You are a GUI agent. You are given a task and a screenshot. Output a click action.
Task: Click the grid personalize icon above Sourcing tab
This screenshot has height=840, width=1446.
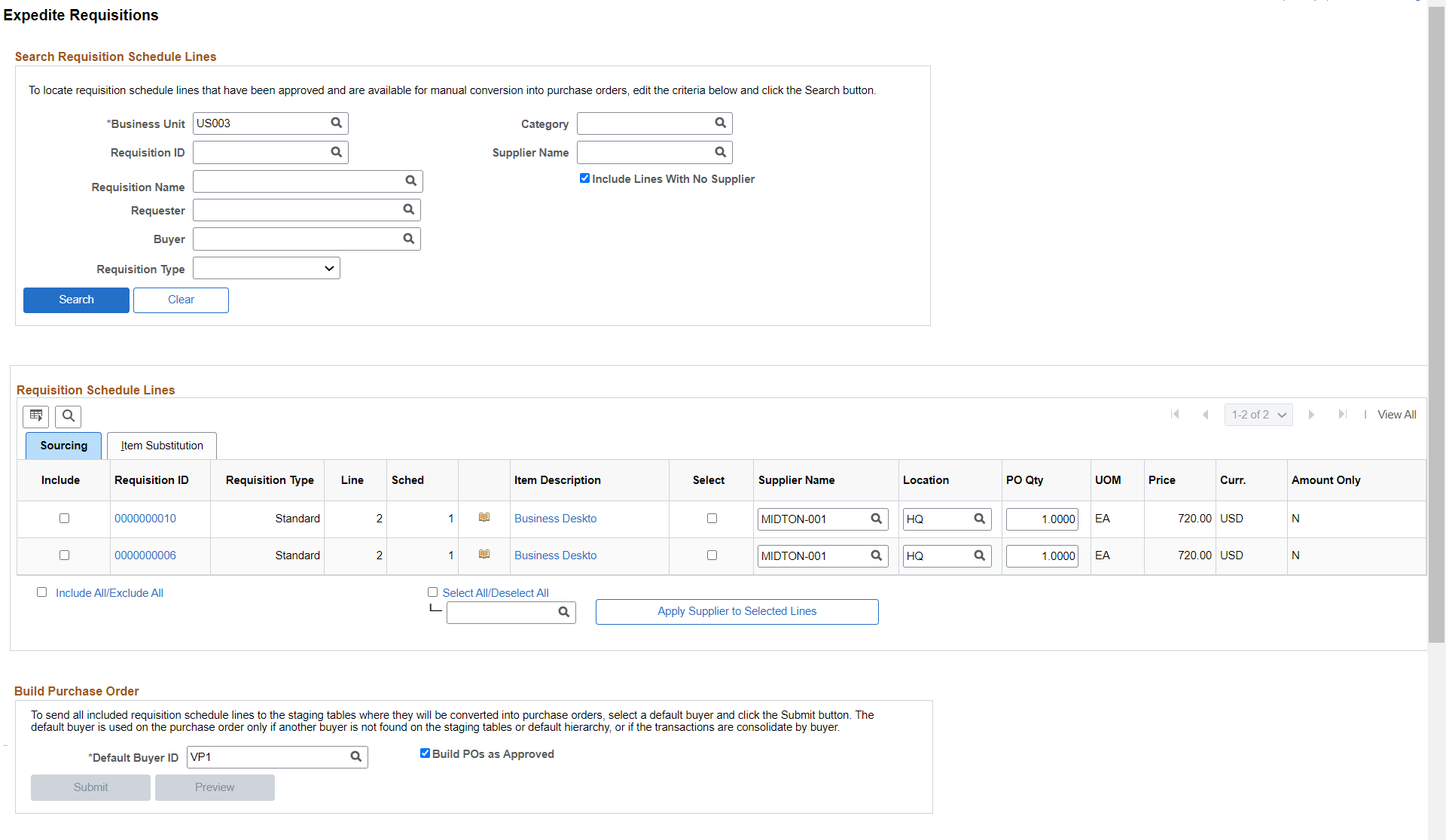click(35, 416)
